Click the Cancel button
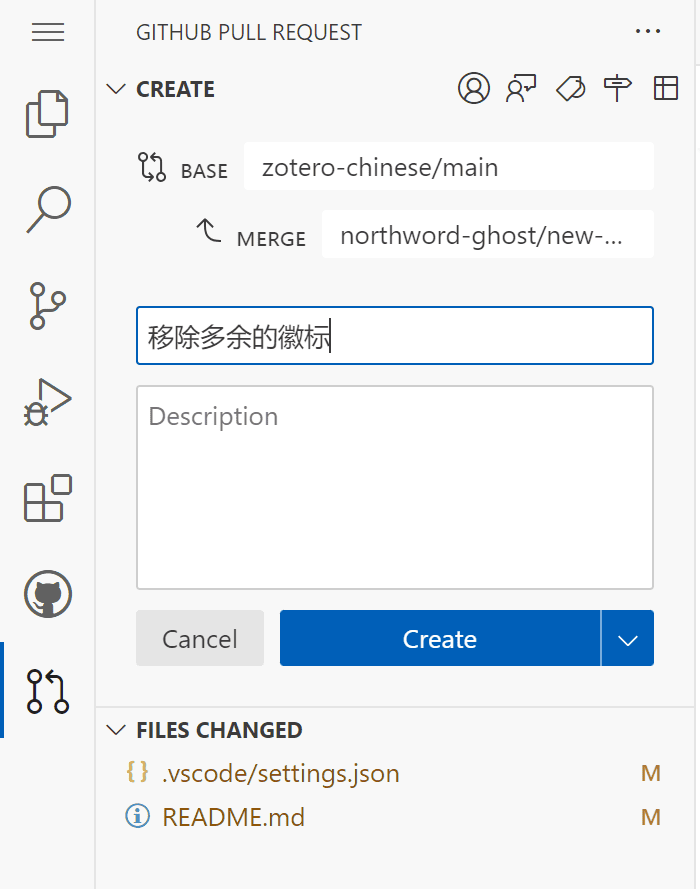 click(200, 639)
